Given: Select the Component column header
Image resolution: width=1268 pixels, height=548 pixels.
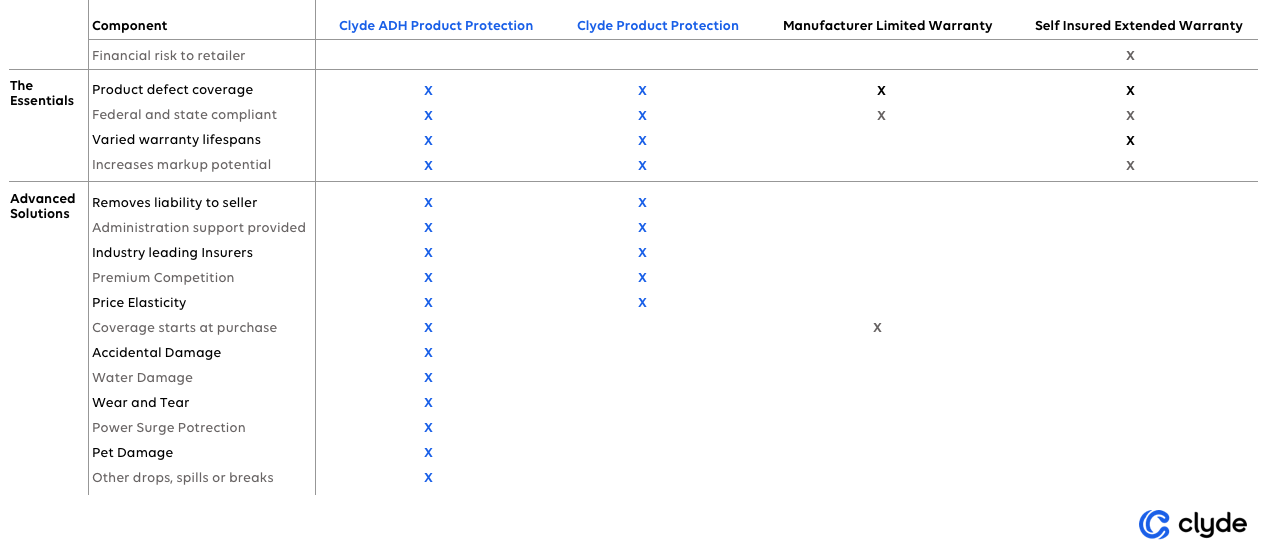Looking at the screenshot, I should [130, 26].
